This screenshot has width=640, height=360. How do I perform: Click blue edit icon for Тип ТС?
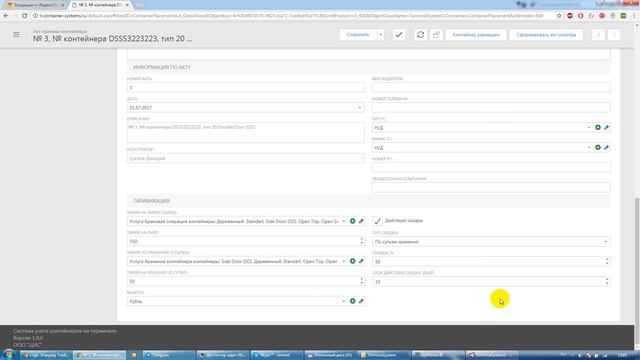pyautogui.click(x=606, y=127)
